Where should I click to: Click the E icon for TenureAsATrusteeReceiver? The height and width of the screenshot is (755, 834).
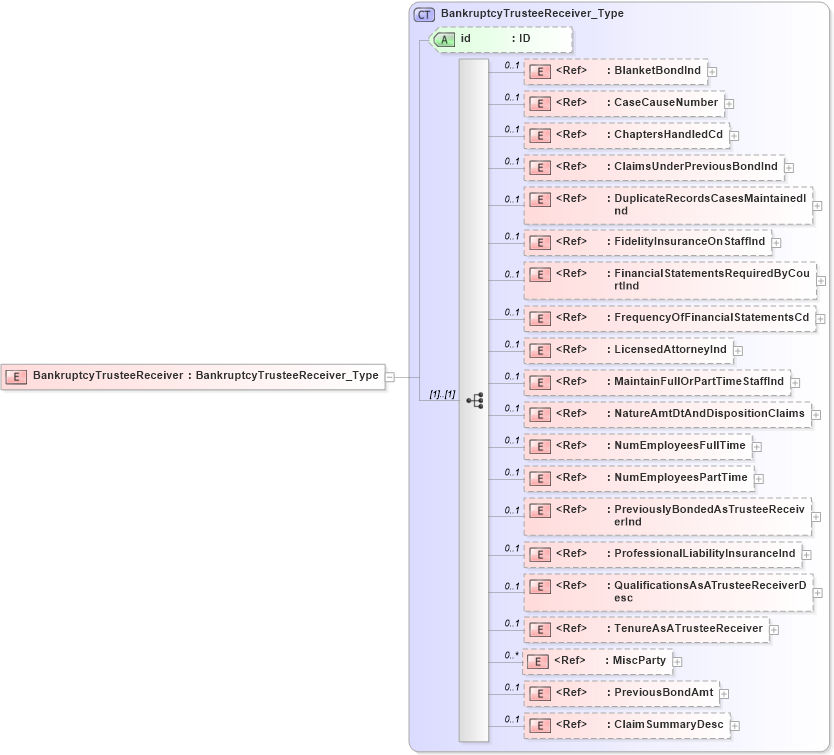click(x=539, y=629)
